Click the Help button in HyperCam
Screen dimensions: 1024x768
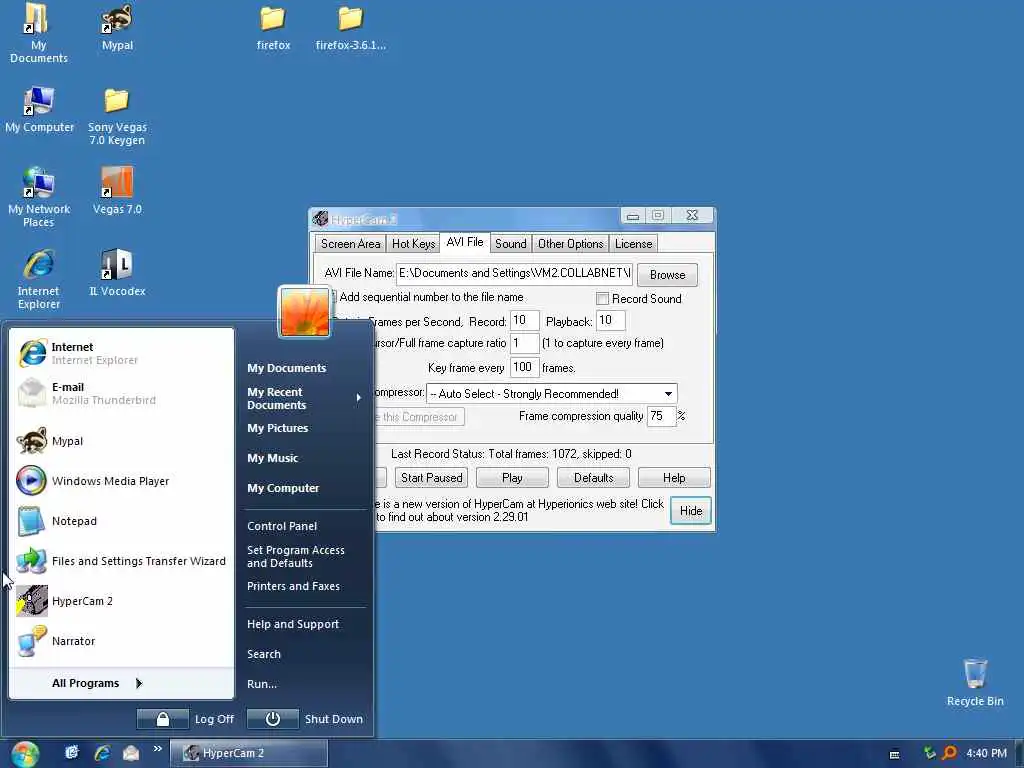674,478
